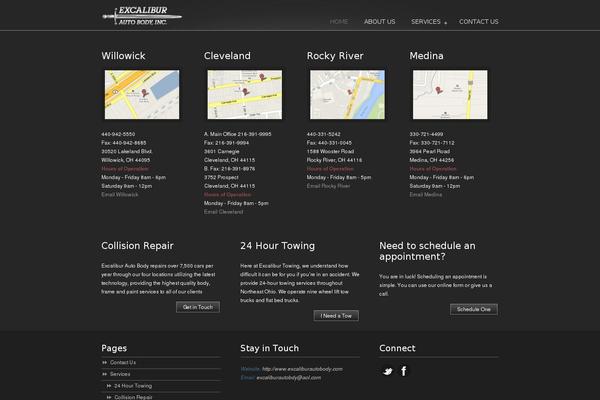Open the Email Medina link
This screenshot has height=400, width=600.
426,194
